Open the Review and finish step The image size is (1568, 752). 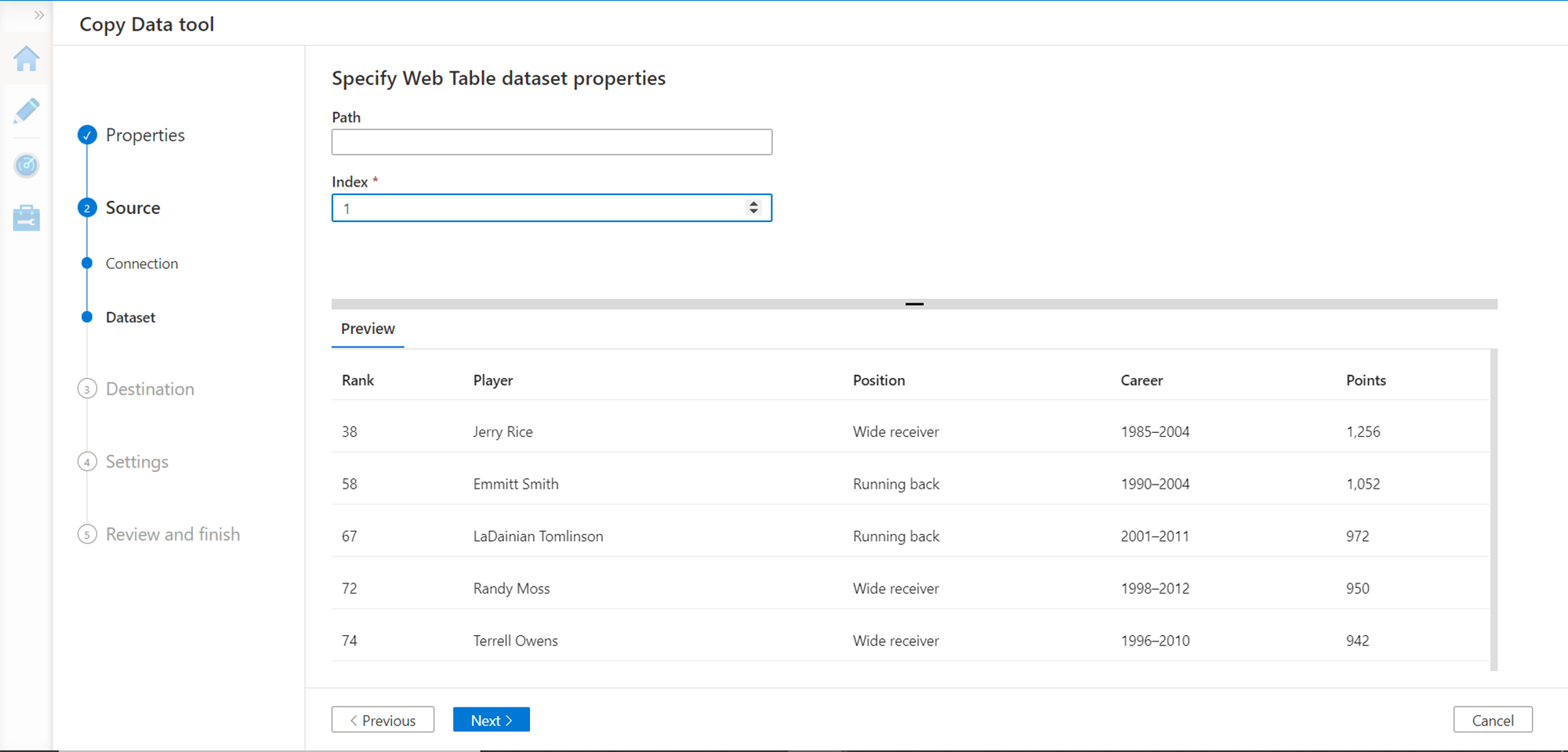click(172, 534)
